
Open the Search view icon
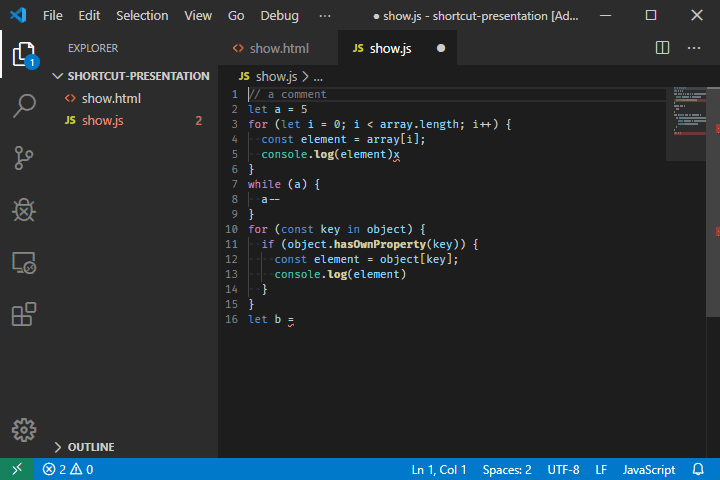pos(24,105)
